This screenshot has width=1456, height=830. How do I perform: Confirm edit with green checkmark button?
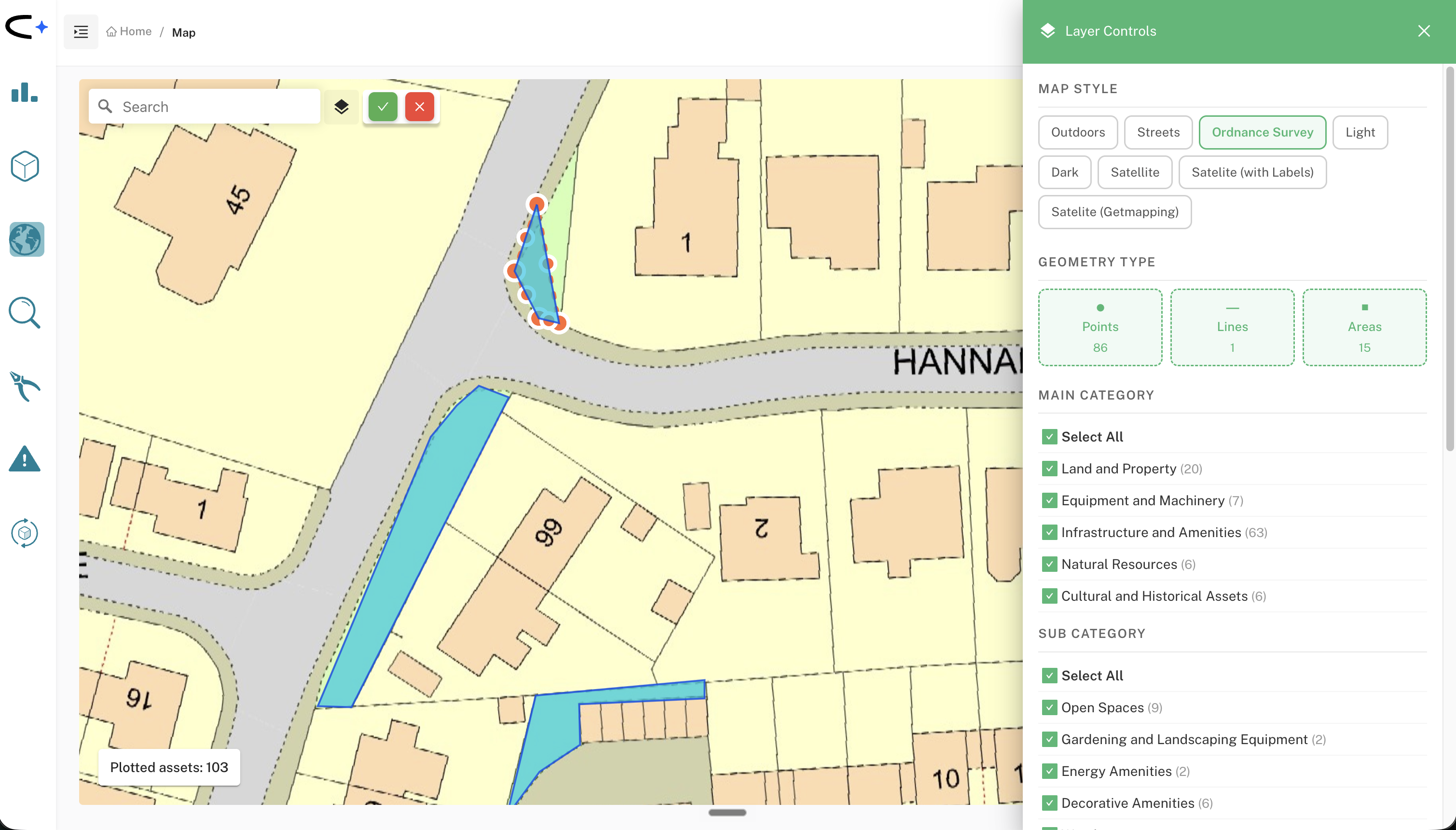[383, 107]
